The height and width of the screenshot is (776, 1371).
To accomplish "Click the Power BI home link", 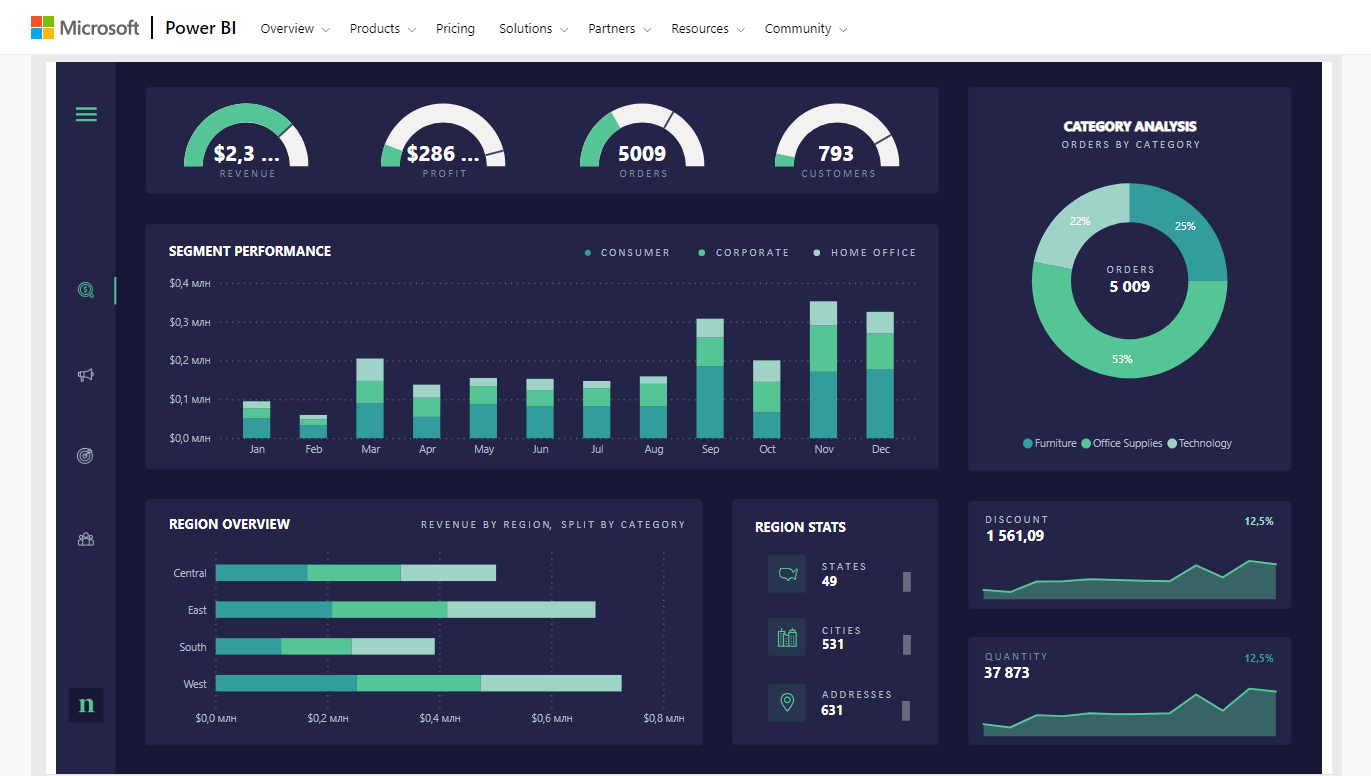I will point(201,28).
